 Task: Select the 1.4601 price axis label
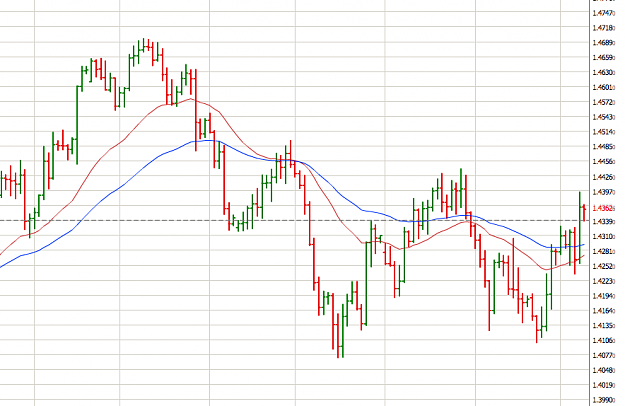point(603,87)
